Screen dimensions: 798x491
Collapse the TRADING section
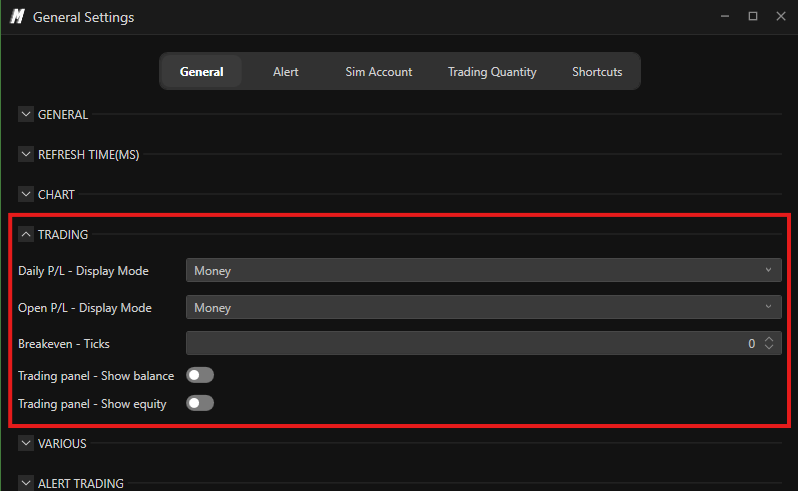pos(26,235)
